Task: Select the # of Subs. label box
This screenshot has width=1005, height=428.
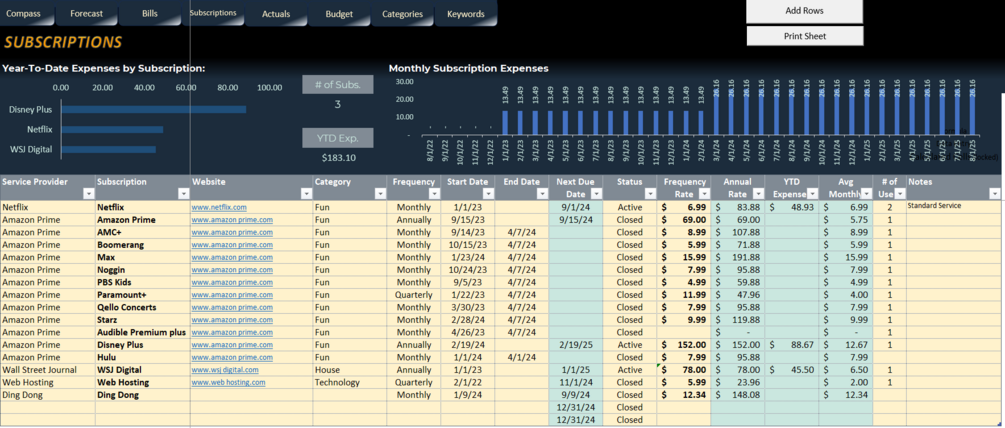Action: coord(338,85)
